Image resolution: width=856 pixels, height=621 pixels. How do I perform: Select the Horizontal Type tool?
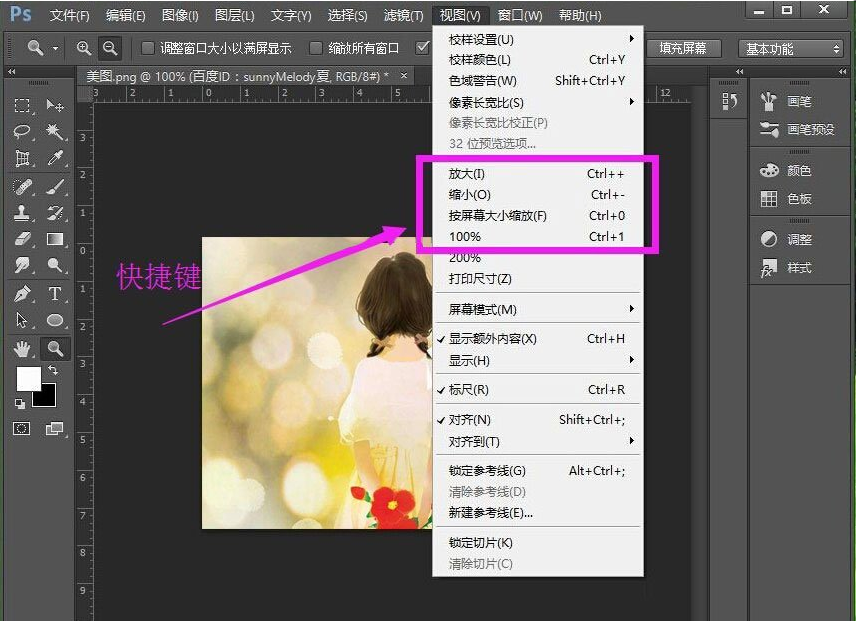pos(55,294)
